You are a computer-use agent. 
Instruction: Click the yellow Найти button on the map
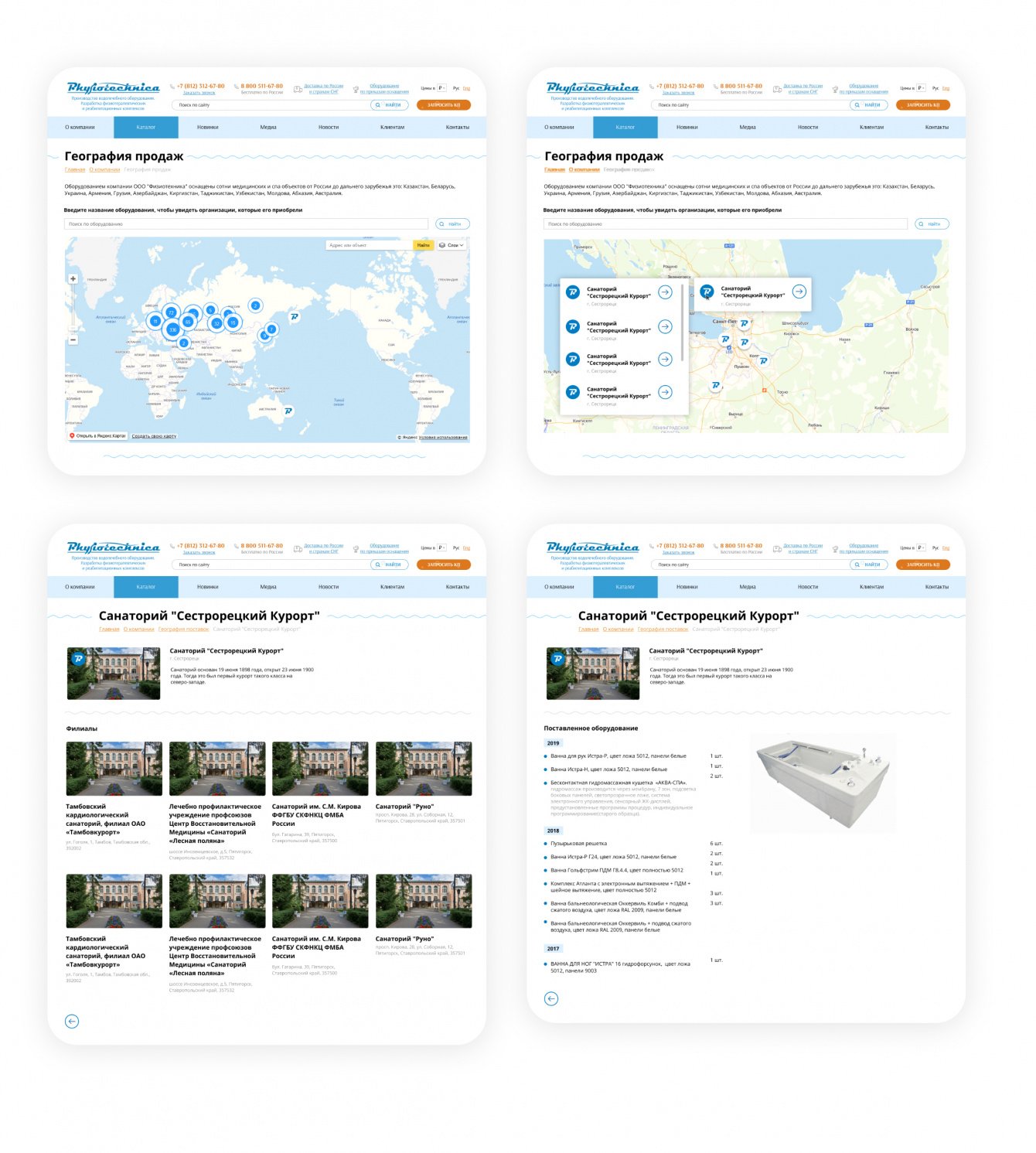(423, 245)
